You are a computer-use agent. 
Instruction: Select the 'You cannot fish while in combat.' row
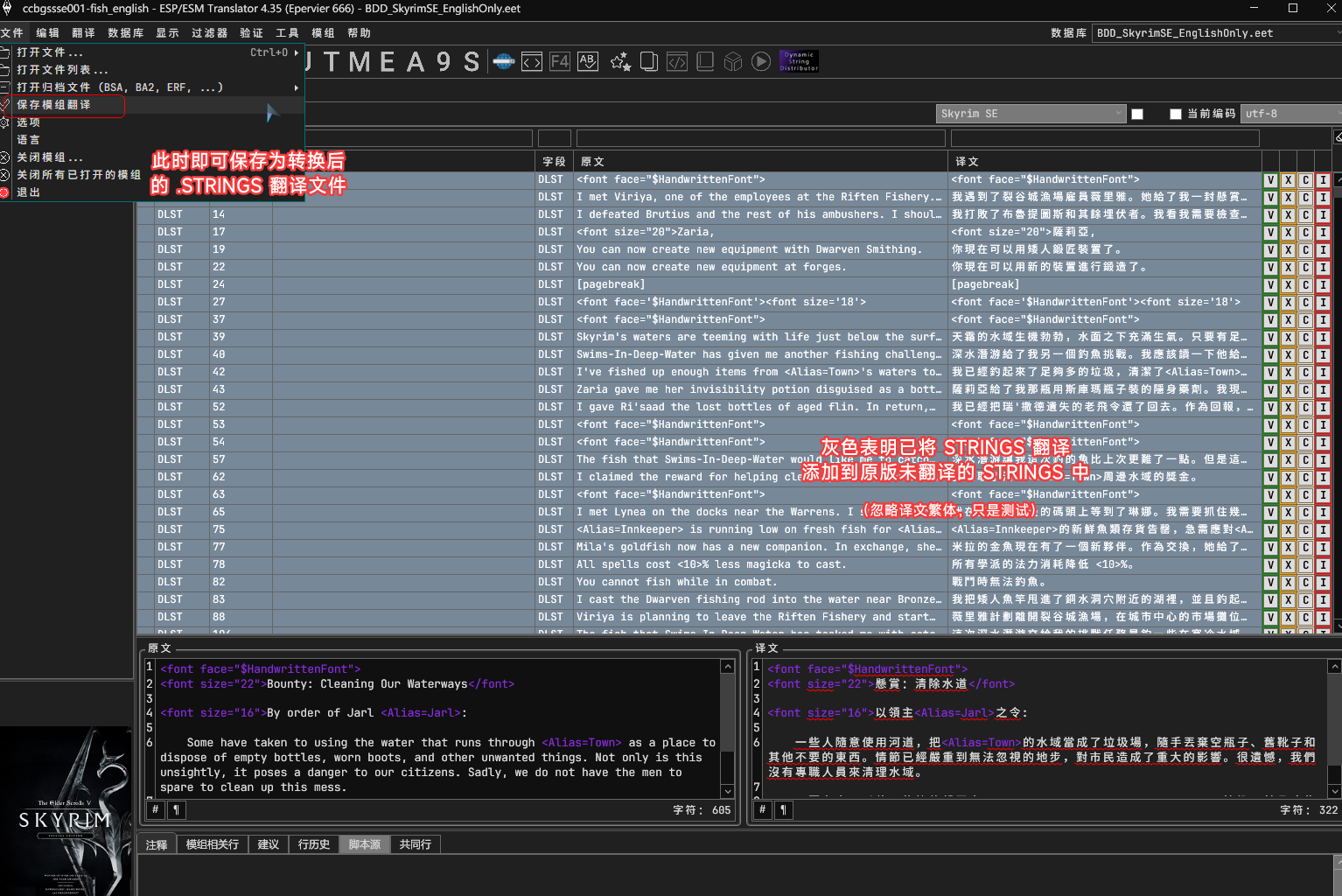(x=699, y=583)
